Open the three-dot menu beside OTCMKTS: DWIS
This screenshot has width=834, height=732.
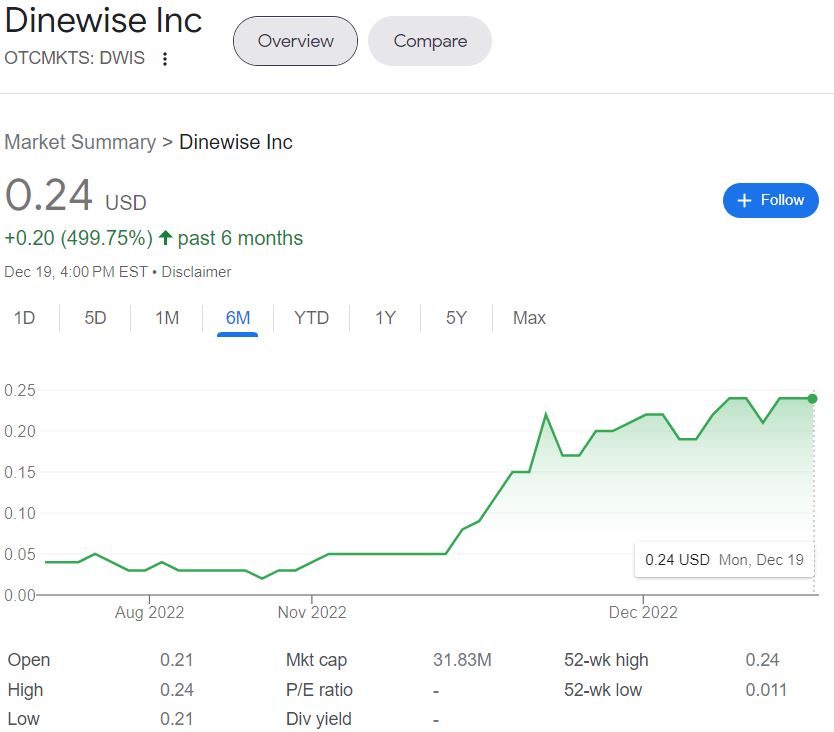pos(165,59)
